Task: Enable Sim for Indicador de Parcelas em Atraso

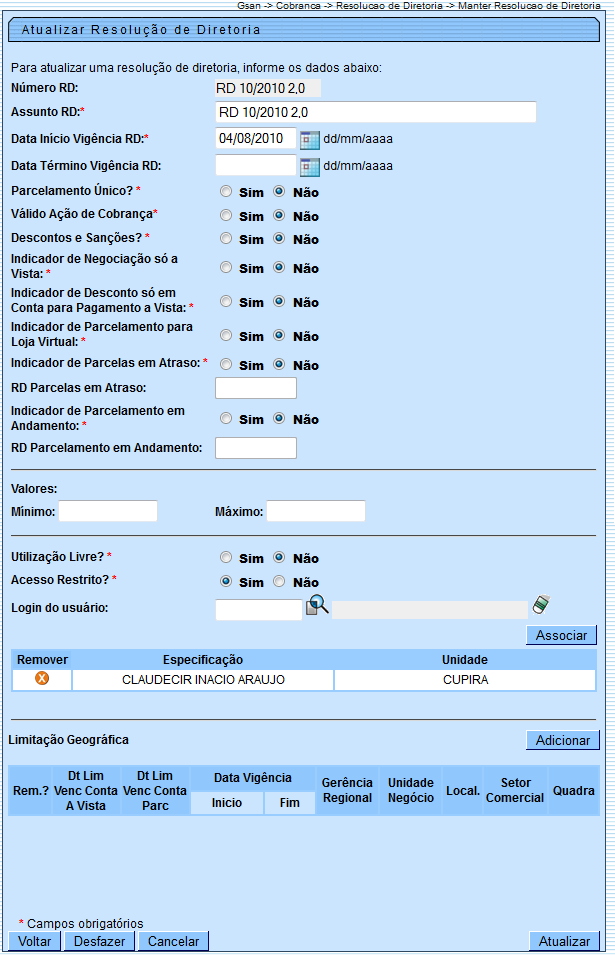Action: 226,365
